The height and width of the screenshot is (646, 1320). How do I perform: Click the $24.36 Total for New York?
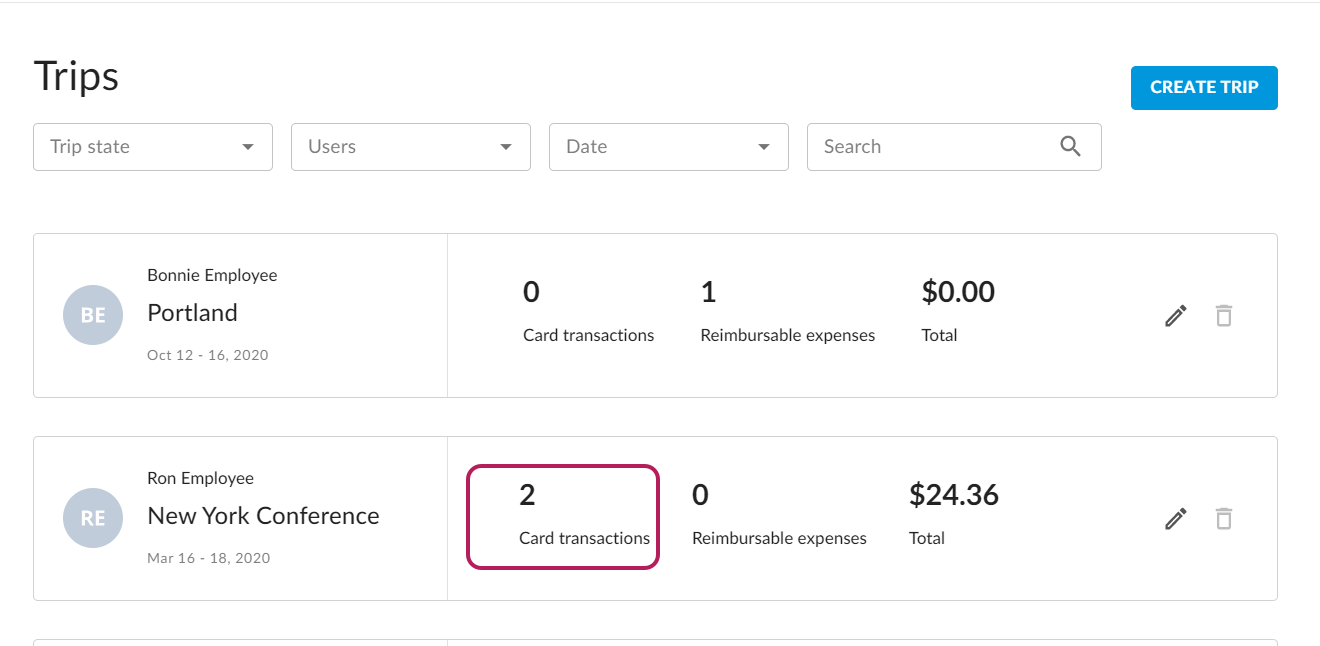(x=953, y=496)
